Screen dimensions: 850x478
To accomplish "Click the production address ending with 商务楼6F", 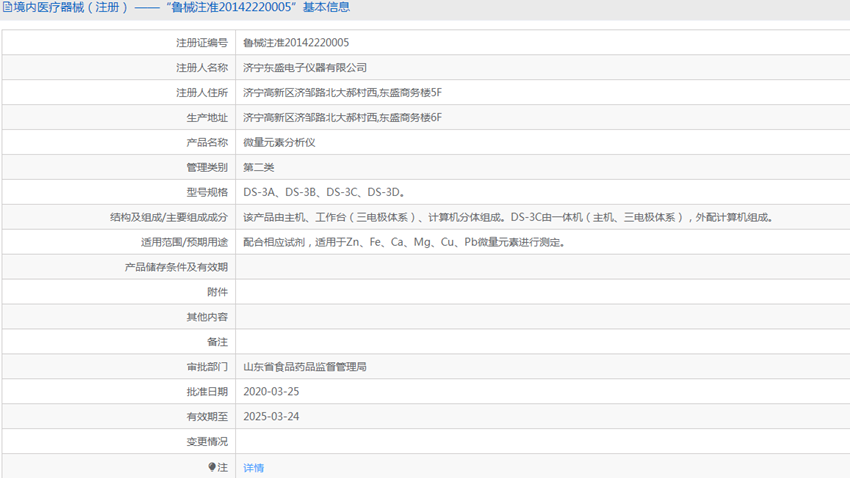I will point(342,118).
